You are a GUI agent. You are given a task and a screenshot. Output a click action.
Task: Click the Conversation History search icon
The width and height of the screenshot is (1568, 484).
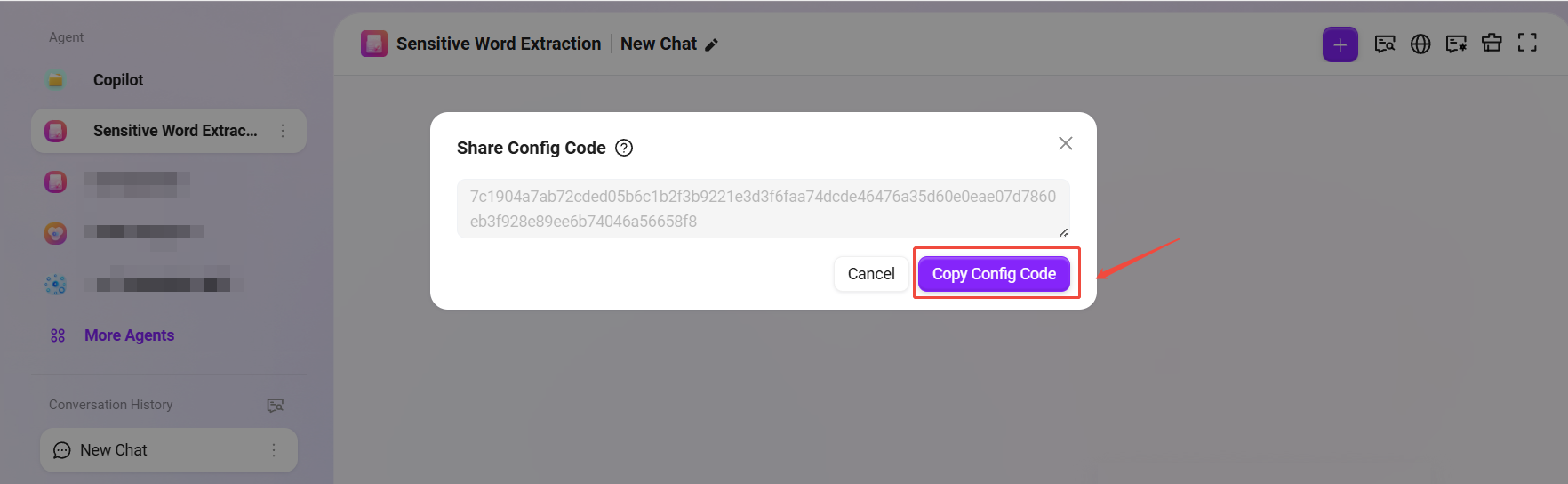276,406
